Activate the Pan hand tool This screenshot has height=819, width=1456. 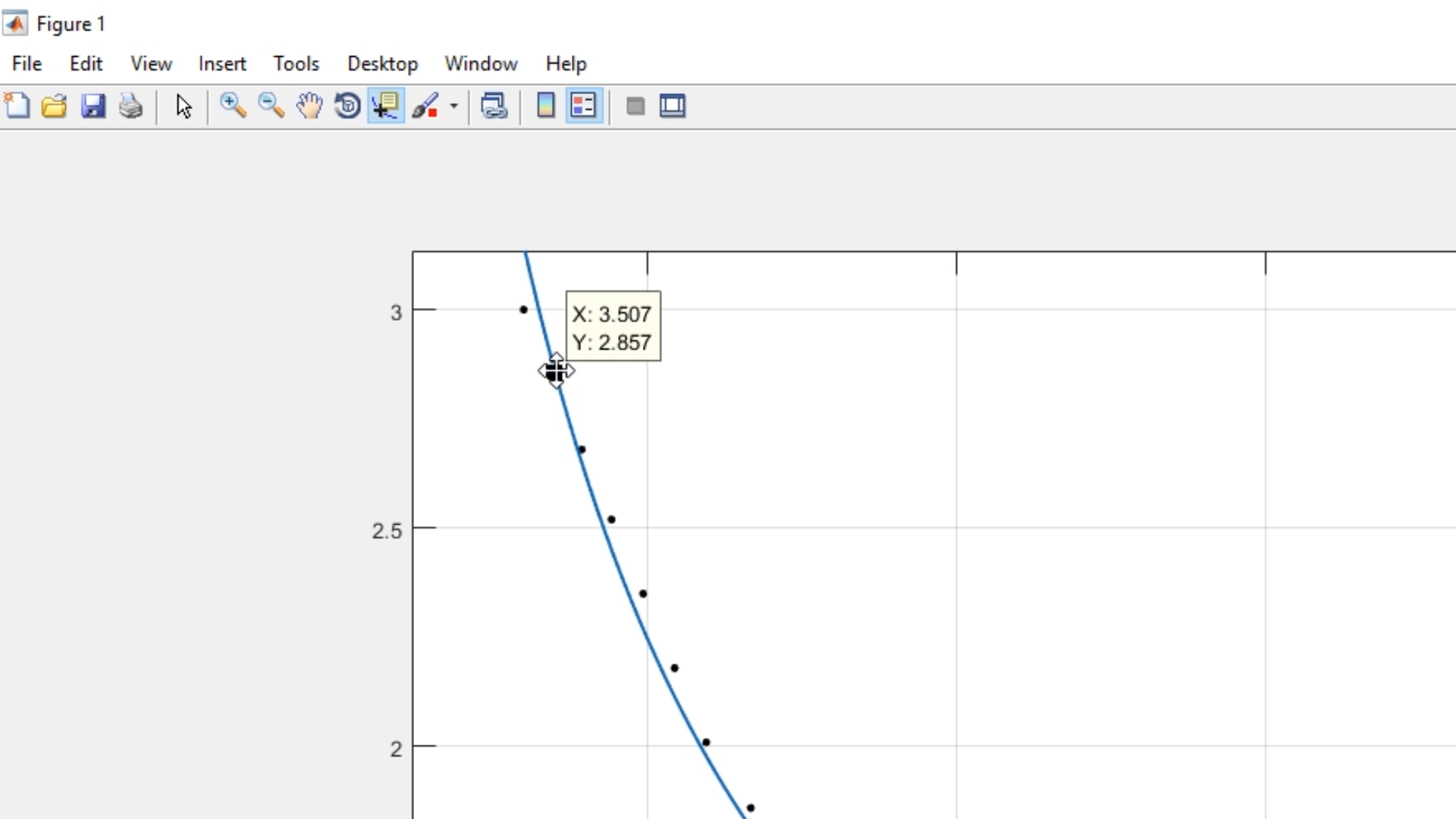click(310, 106)
